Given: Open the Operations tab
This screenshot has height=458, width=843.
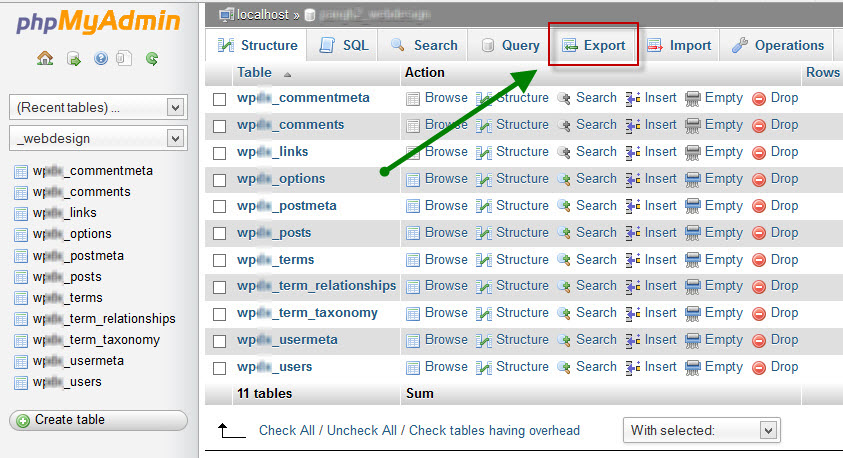Looking at the screenshot, I should tap(778, 45).
